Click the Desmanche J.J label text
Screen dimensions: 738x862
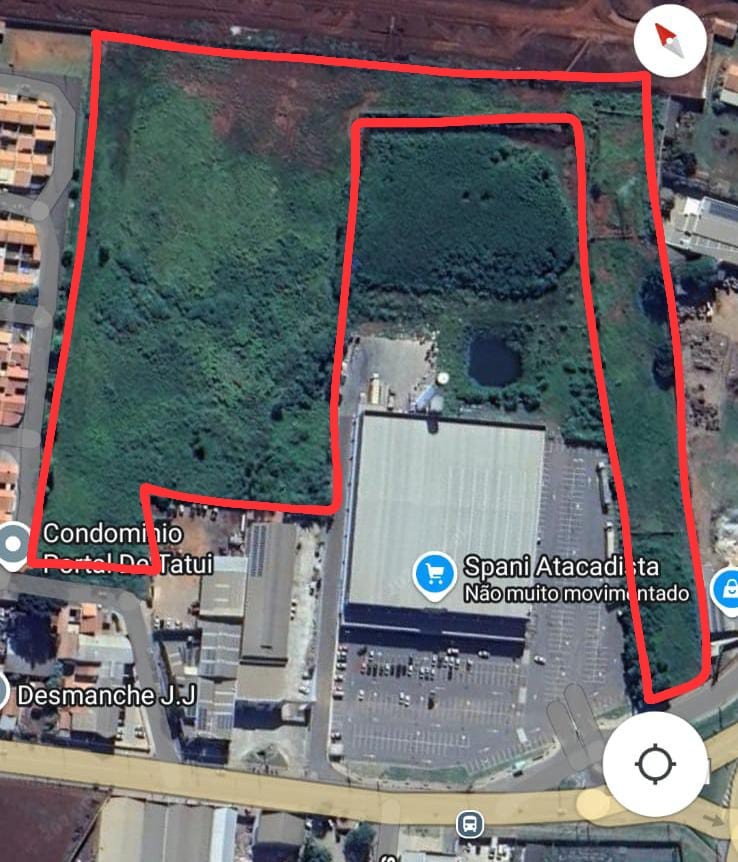107,695
